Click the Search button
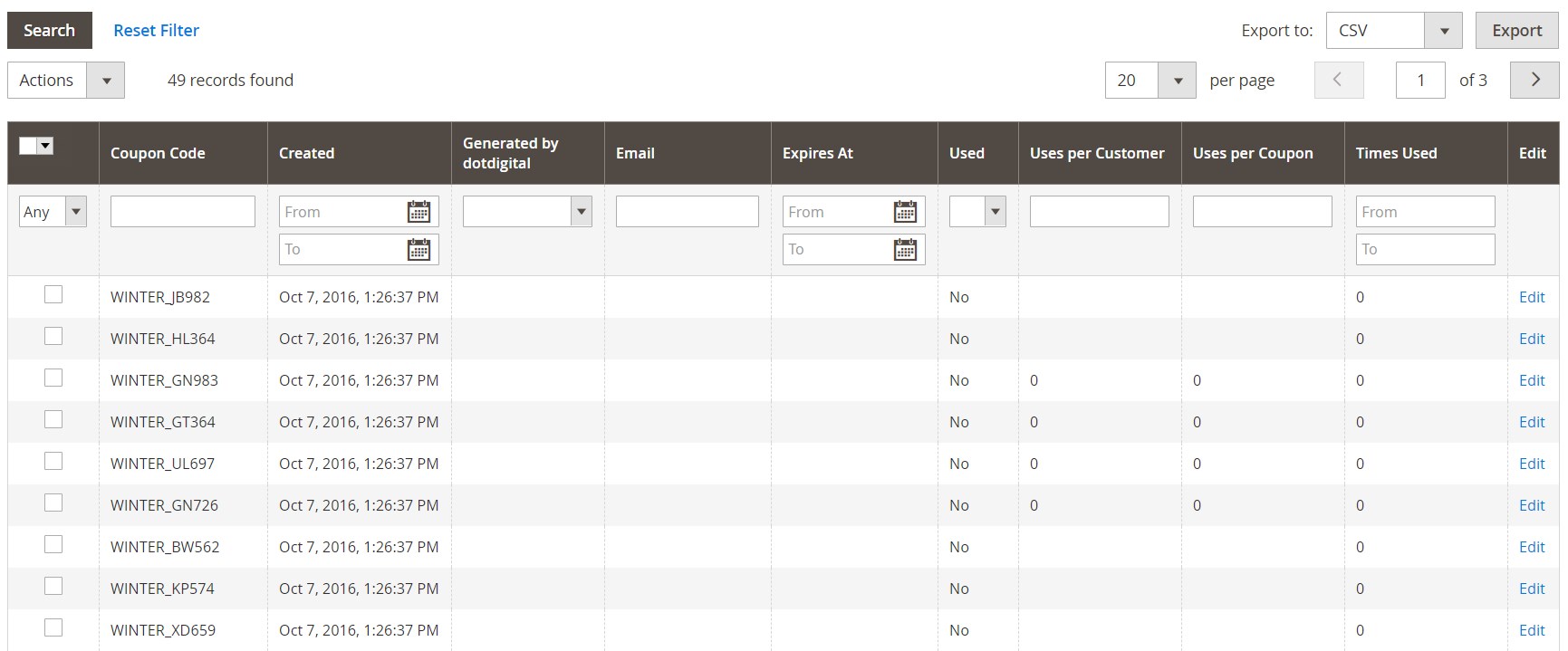The image size is (1568, 651). [x=50, y=30]
